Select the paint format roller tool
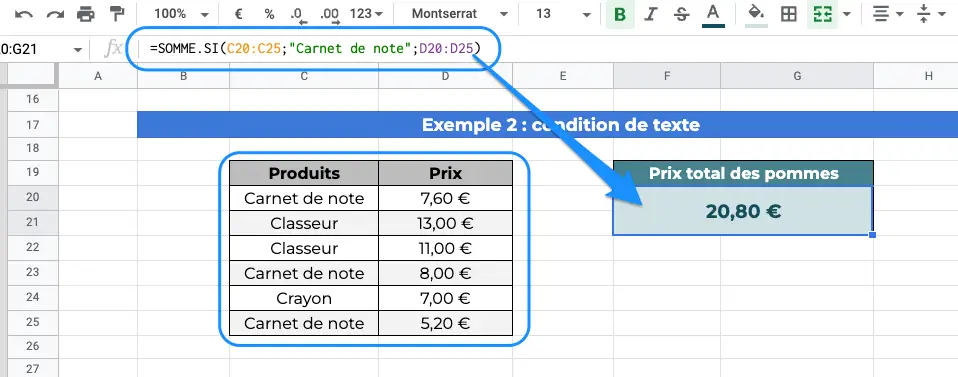Screen dimensions: 958x377 (116, 13)
